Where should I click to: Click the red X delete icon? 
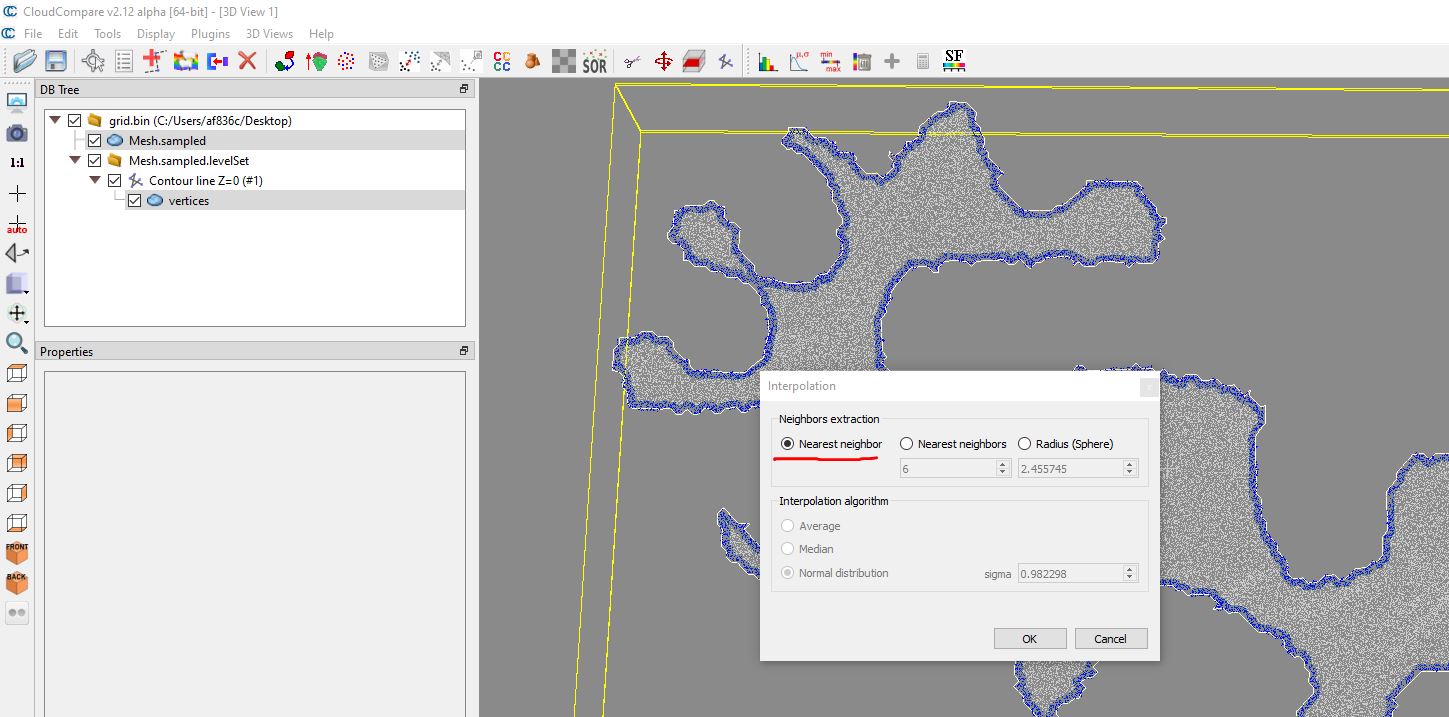(x=247, y=62)
